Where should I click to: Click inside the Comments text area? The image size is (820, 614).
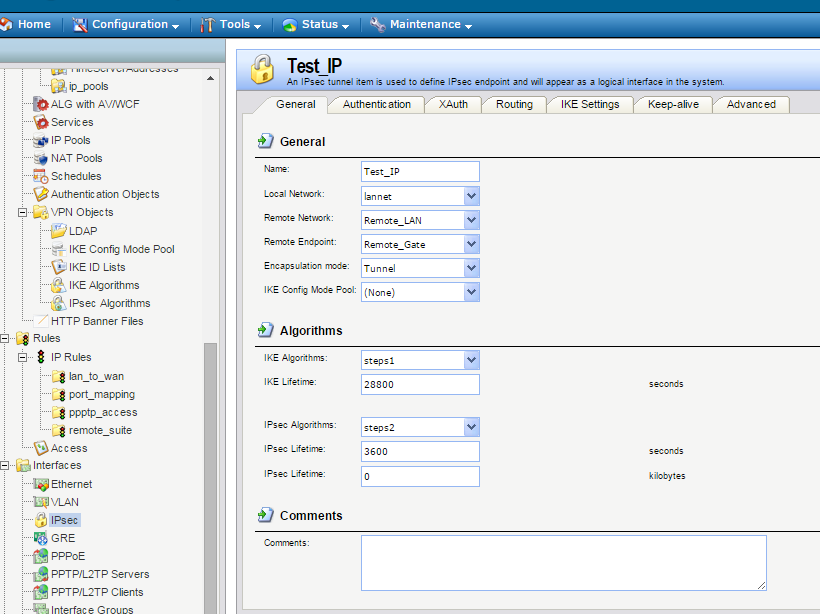click(563, 562)
